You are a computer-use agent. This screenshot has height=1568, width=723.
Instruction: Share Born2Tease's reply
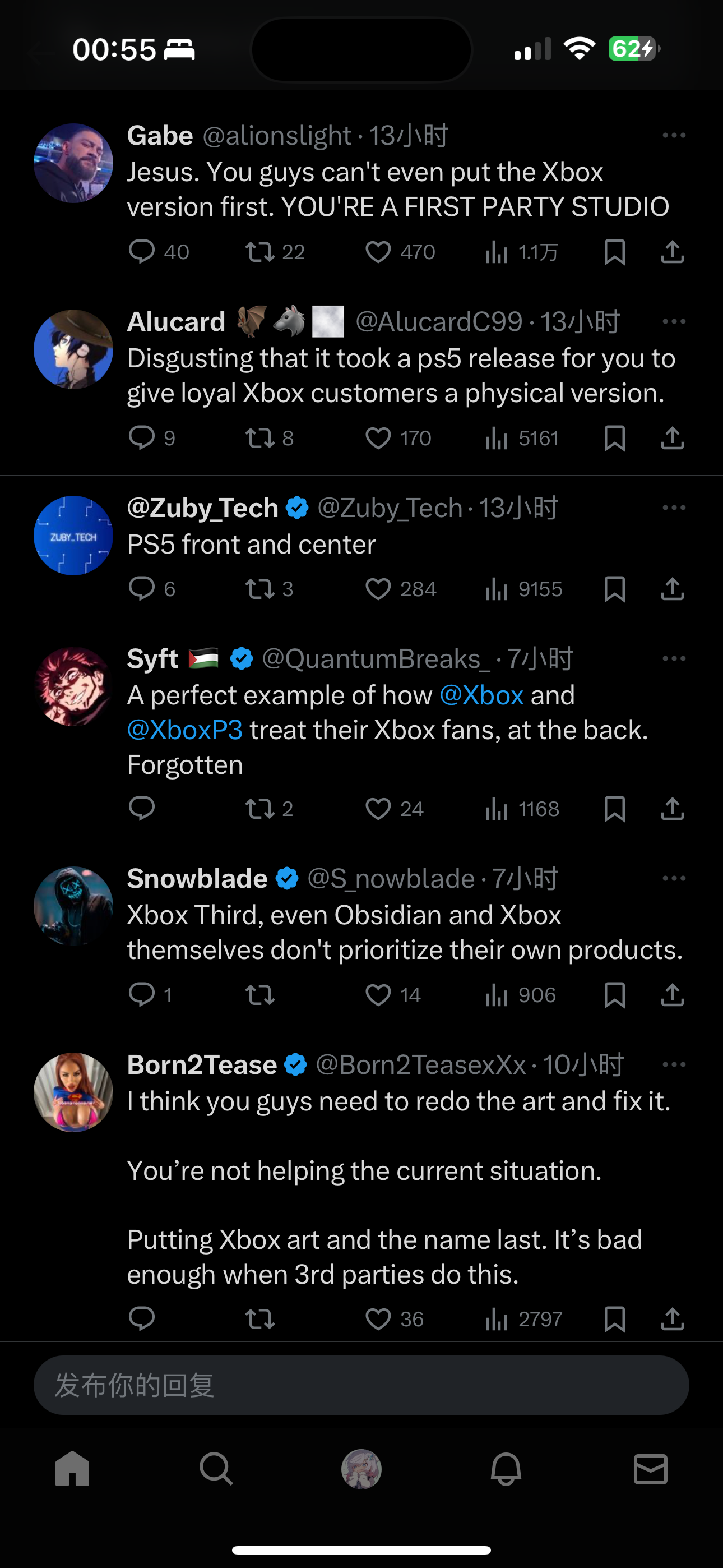click(x=673, y=1319)
